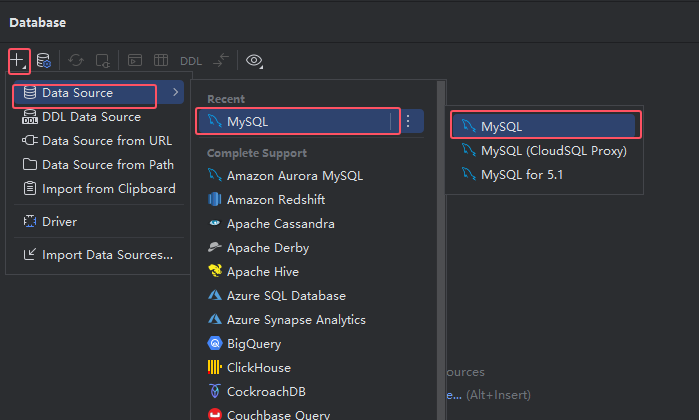Click the Azure SQL Database triangle icon

pyautogui.click(x=215, y=295)
